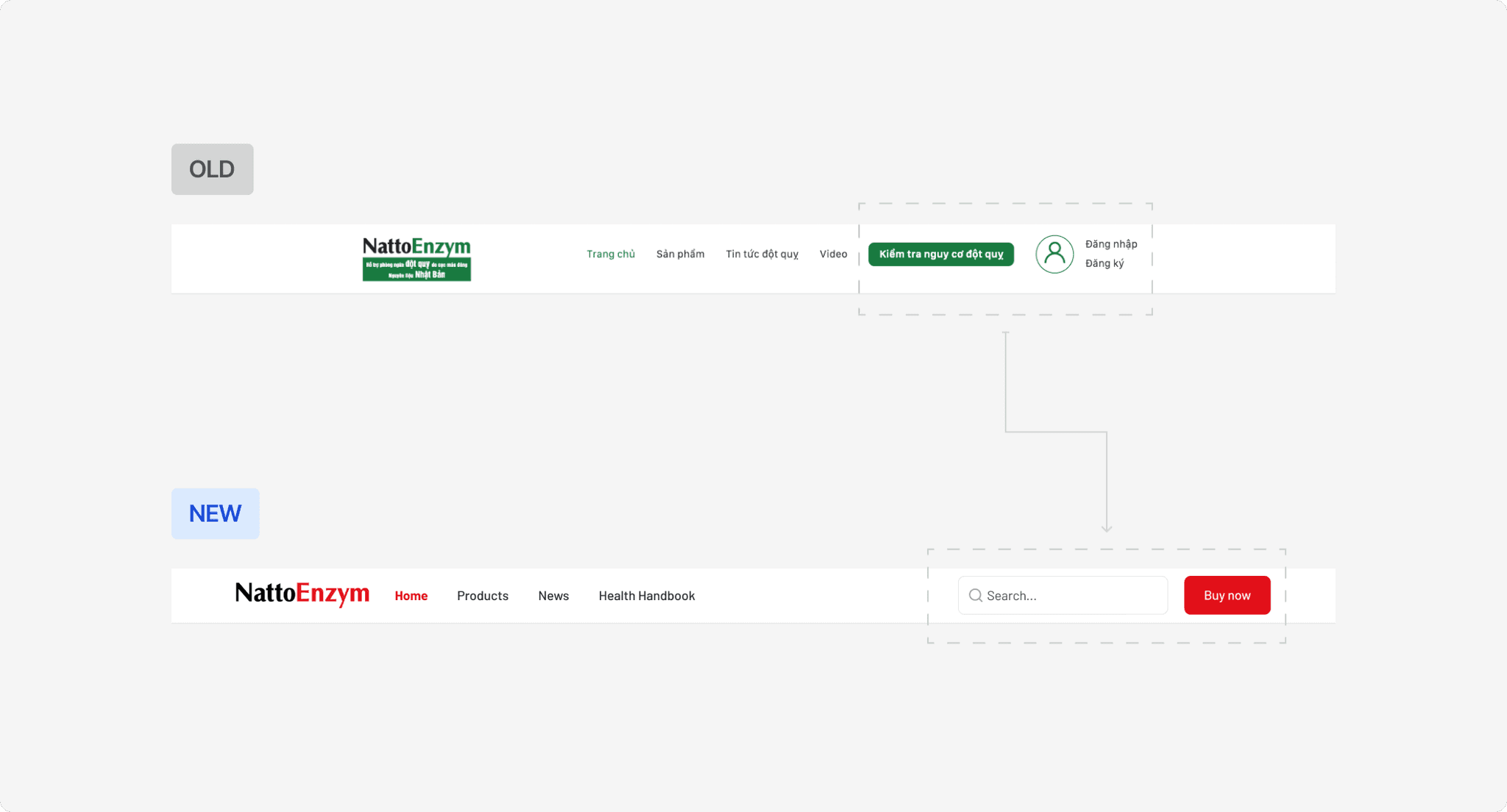This screenshot has width=1507, height=812.
Task: Click the Đăng ký link
Action: coord(1104,263)
